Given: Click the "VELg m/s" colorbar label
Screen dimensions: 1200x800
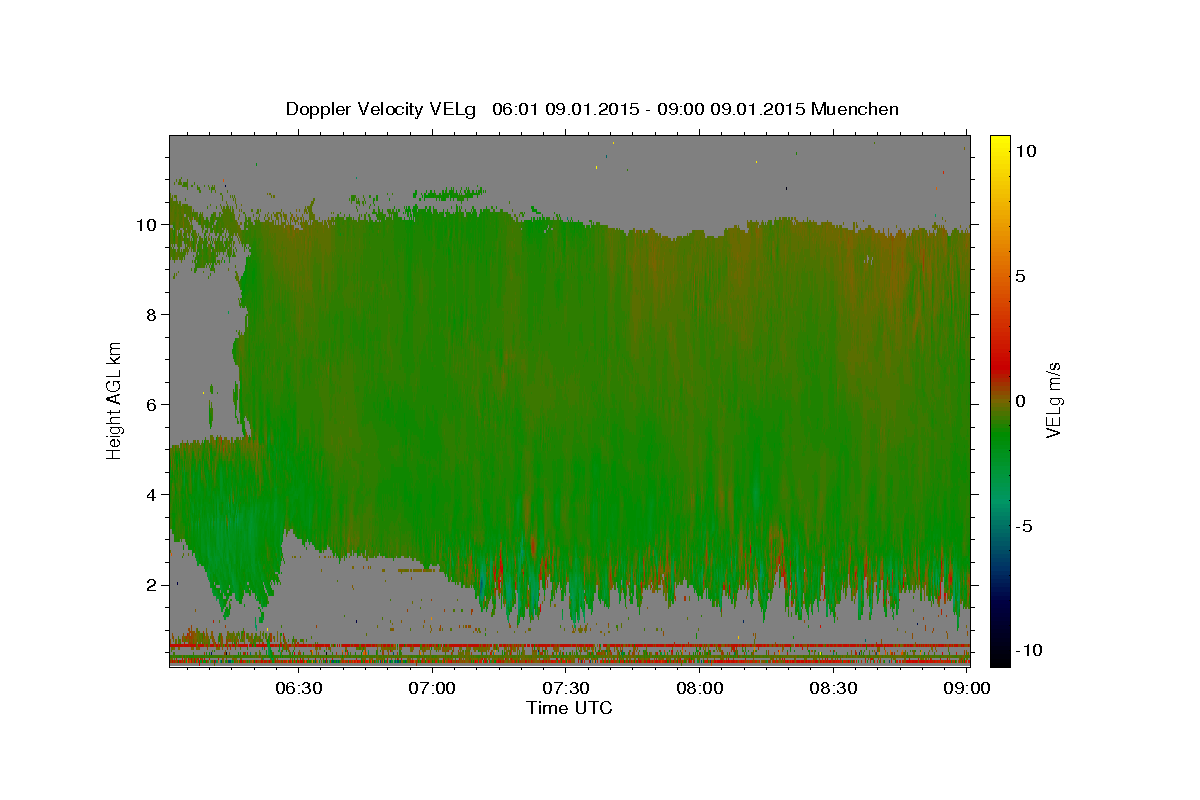Looking at the screenshot, I should click(1054, 401).
